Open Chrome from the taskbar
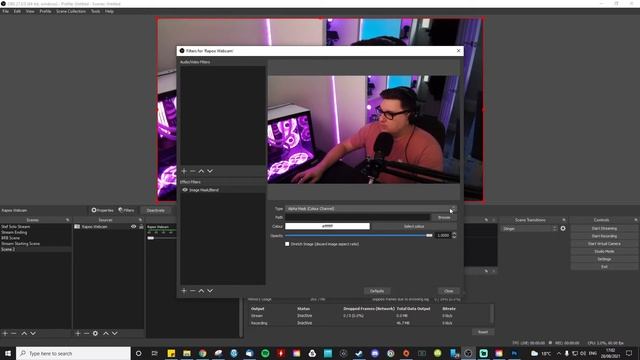 tap(203, 353)
